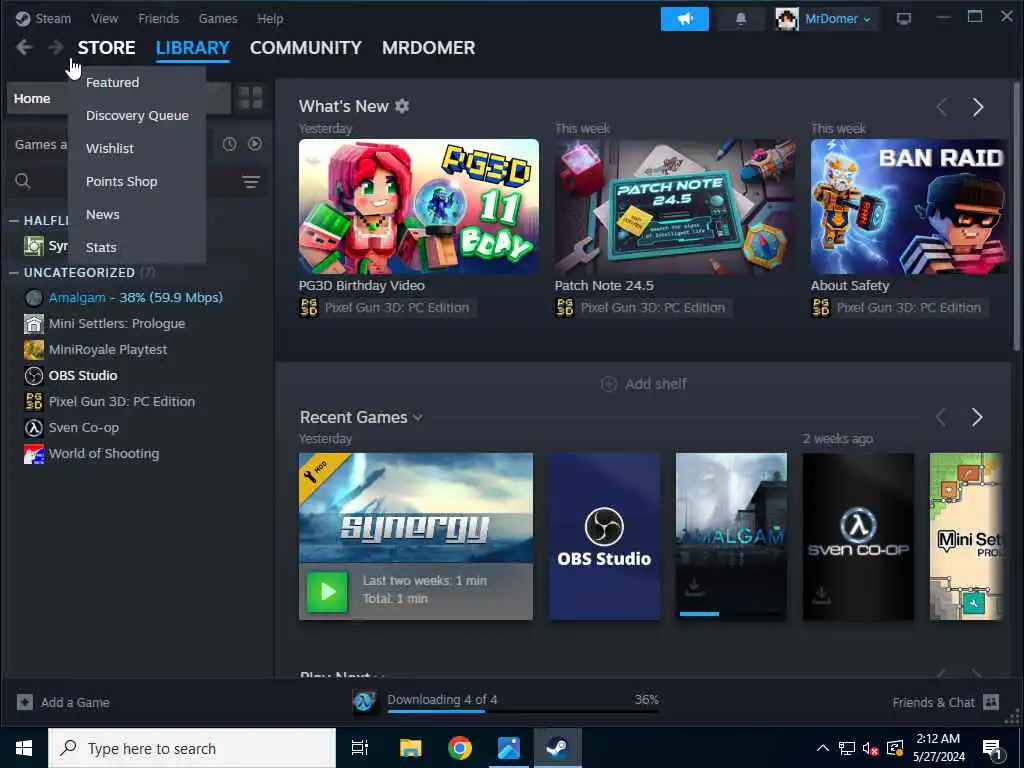The height and width of the screenshot is (768, 1024).
Task: Click next arrow in Recent Games shelf
Action: point(977,417)
